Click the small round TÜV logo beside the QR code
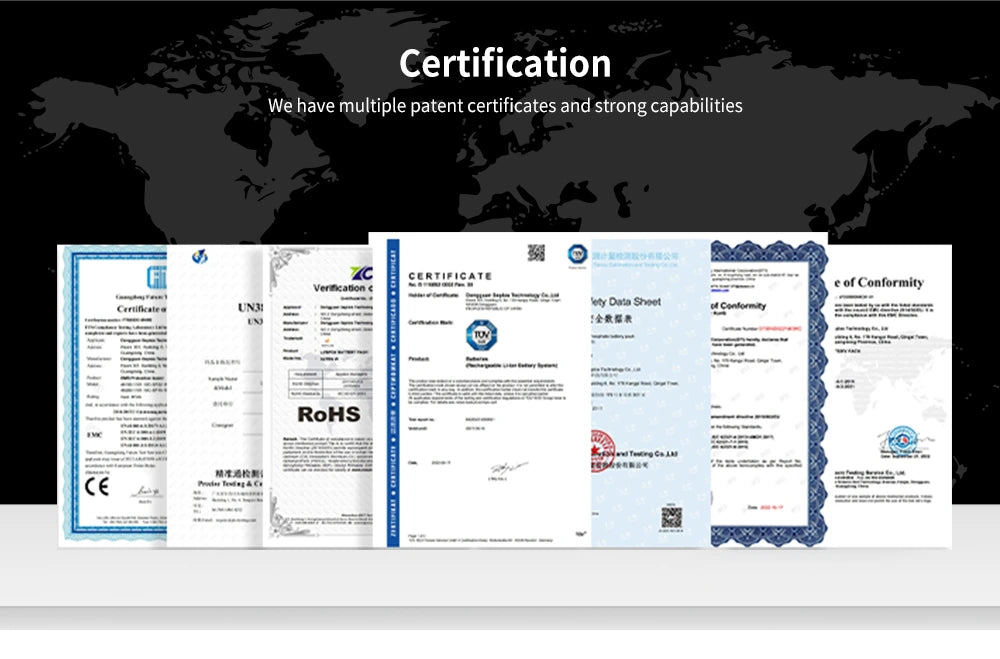Screen dimensions: 1000x659 coord(578,254)
